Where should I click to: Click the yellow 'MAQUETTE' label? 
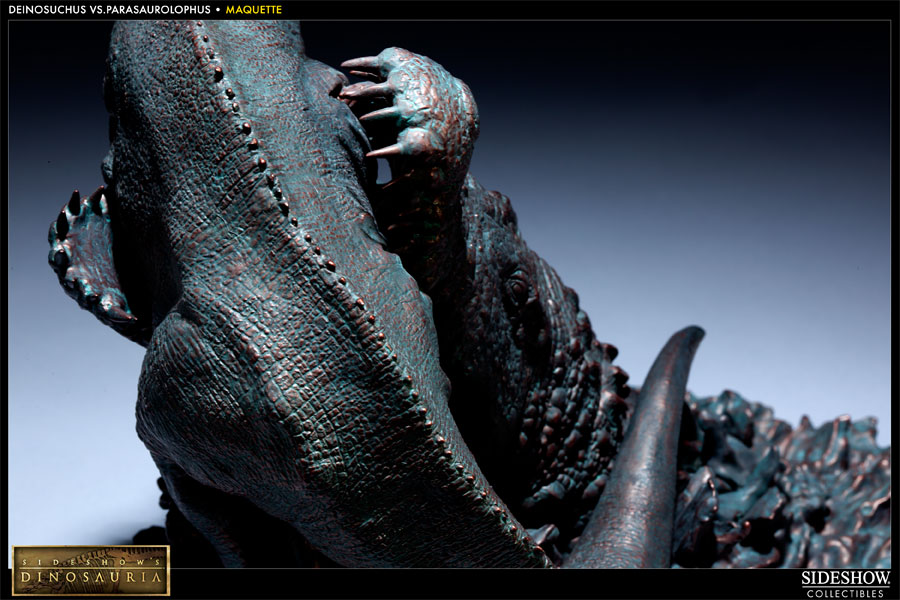point(254,10)
